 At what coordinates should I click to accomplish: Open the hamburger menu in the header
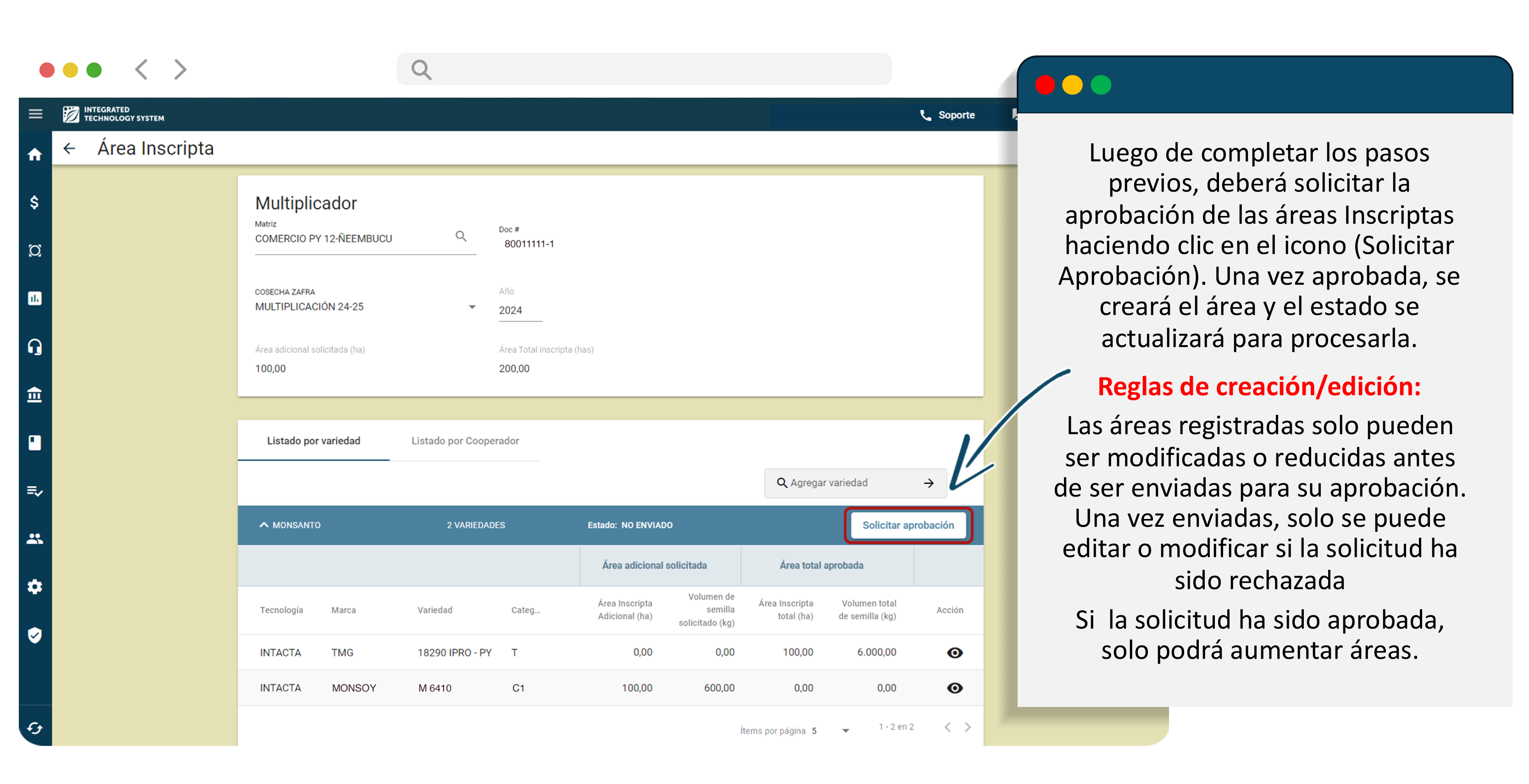[x=35, y=113]
